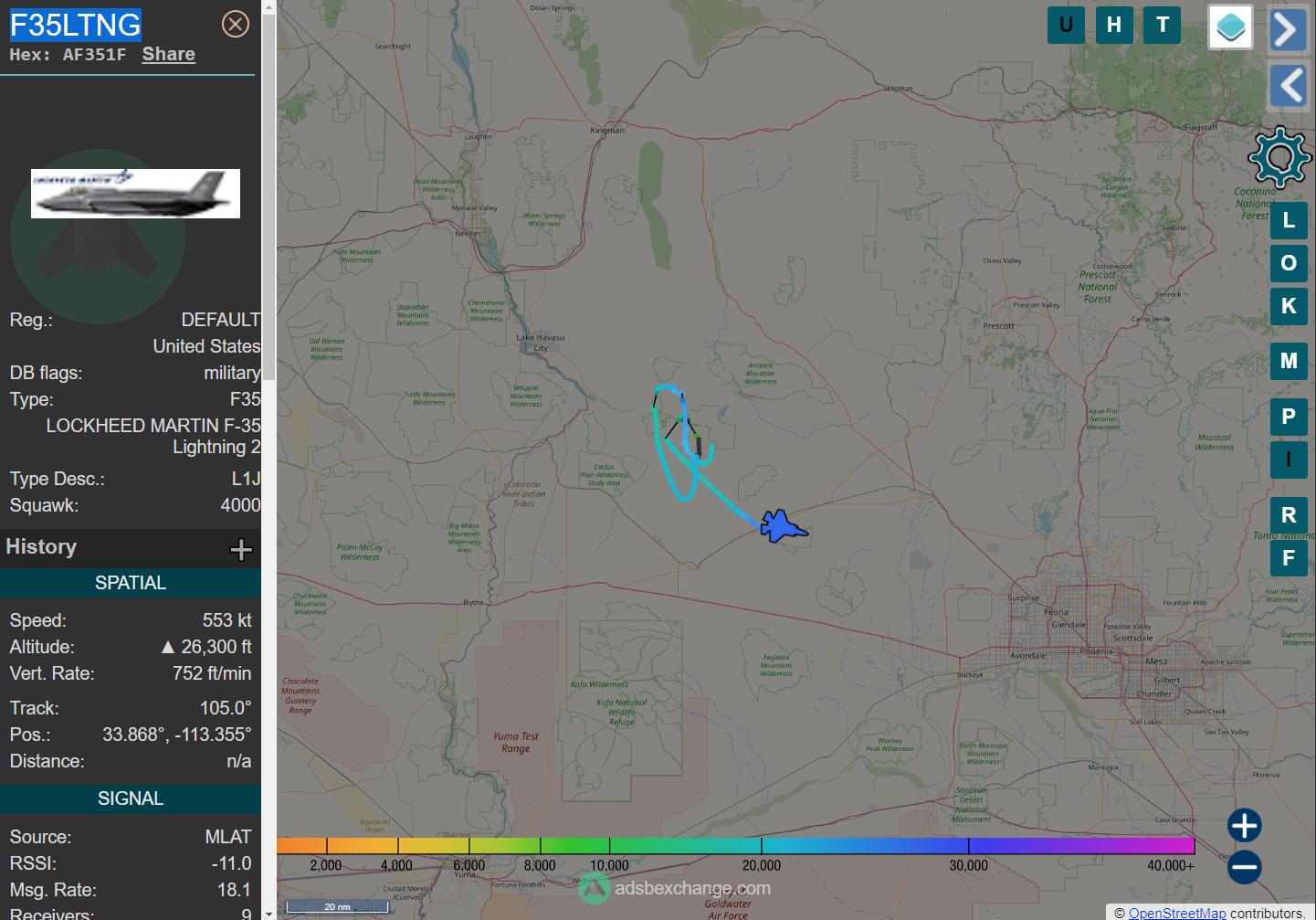Zoom out with the minus button
Viewport: 1316px width, 920px height.
click(x=1244, y=867)
